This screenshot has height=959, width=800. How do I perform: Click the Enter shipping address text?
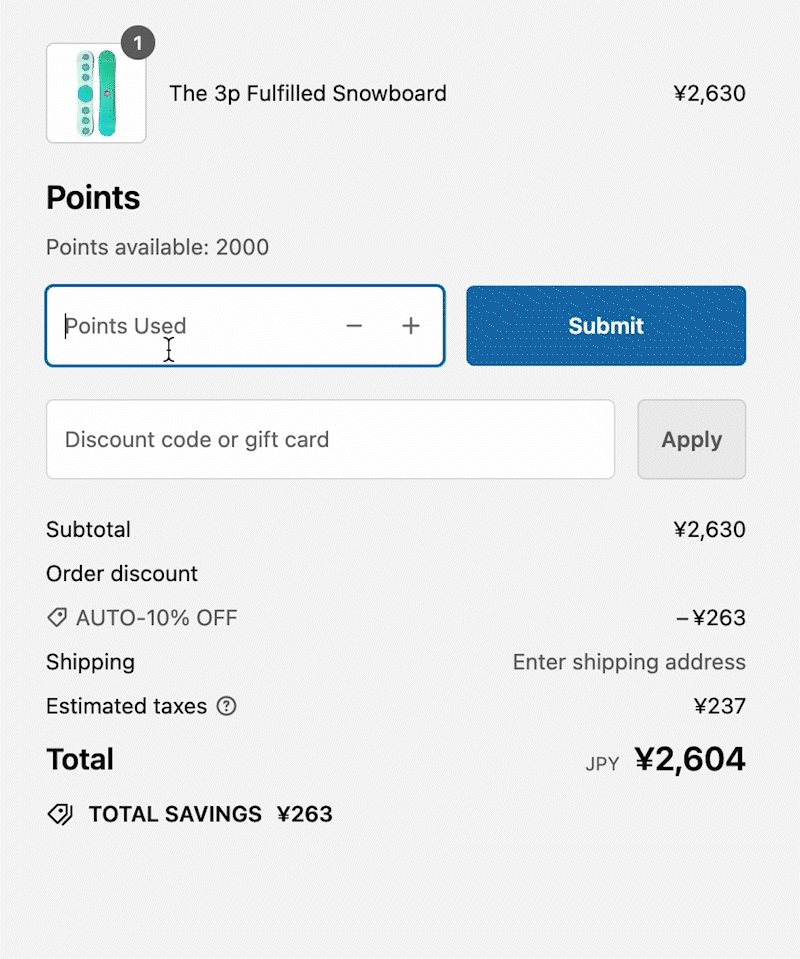629,662
